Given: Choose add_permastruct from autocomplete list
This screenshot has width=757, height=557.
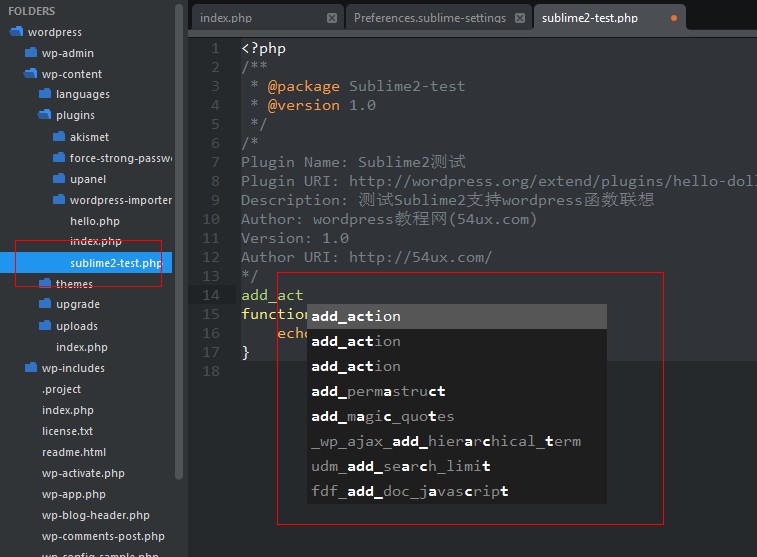Looking at the screenshot, I should tap(378, 391).
